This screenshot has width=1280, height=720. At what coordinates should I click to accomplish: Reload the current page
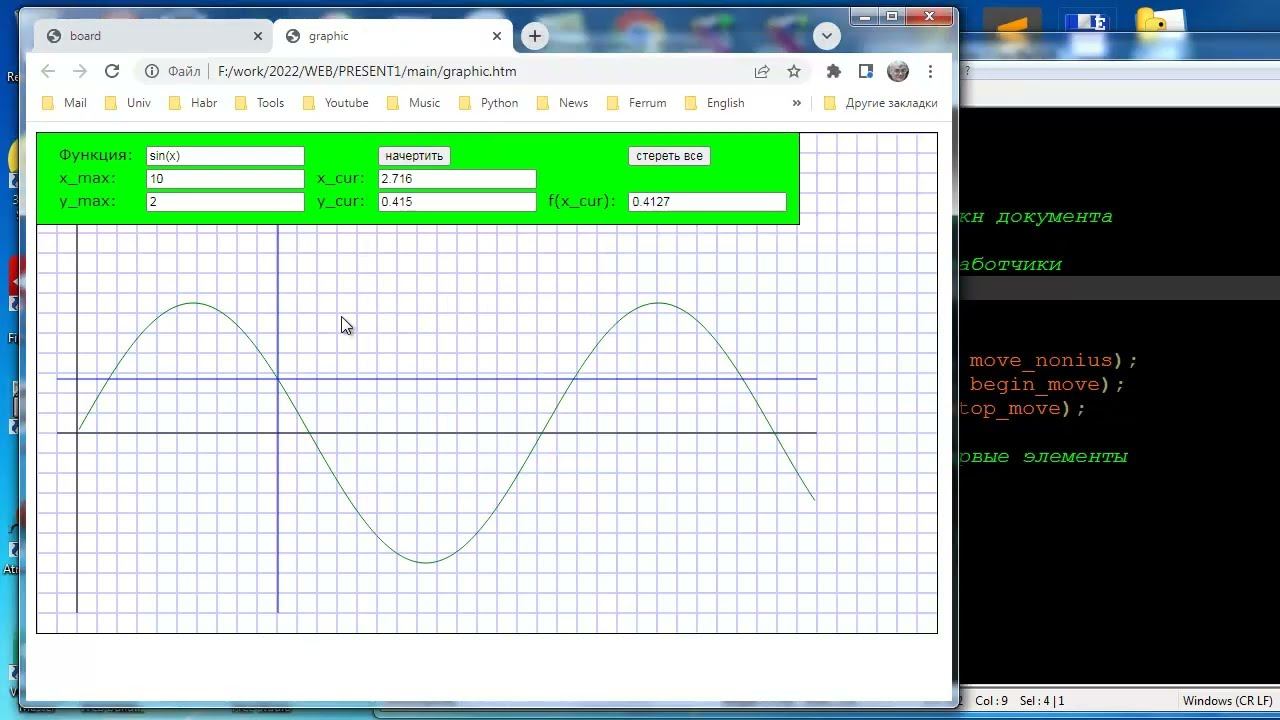pyautogui.click(x=112, y=71)
